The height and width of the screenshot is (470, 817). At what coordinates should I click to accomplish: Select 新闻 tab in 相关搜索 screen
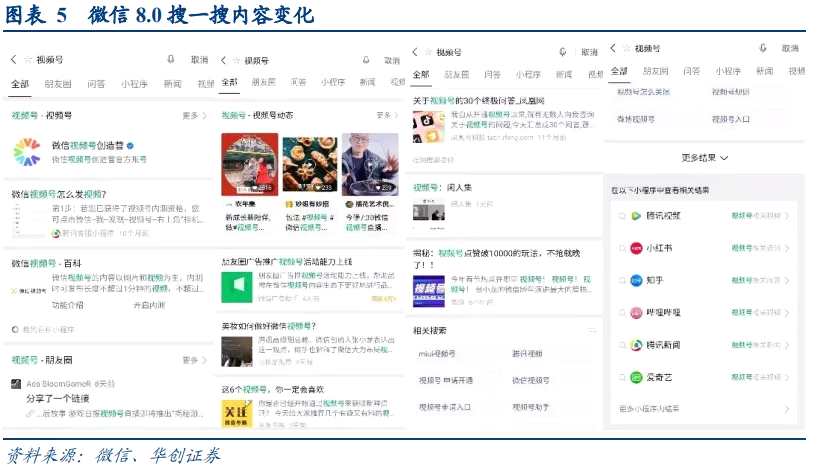pyautogui.click(x=564, y=75)
